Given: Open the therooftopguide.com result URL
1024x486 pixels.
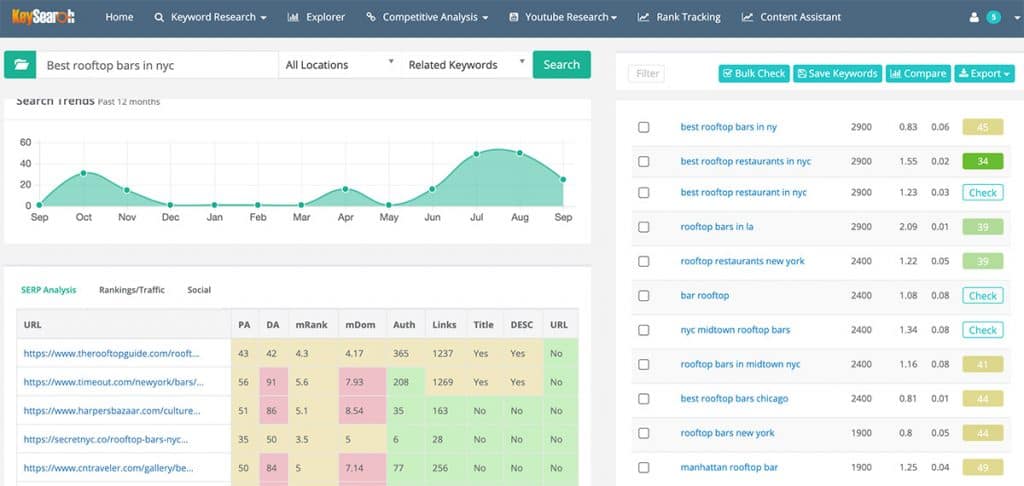Looking at the screenshot, I should click(111, 353).
